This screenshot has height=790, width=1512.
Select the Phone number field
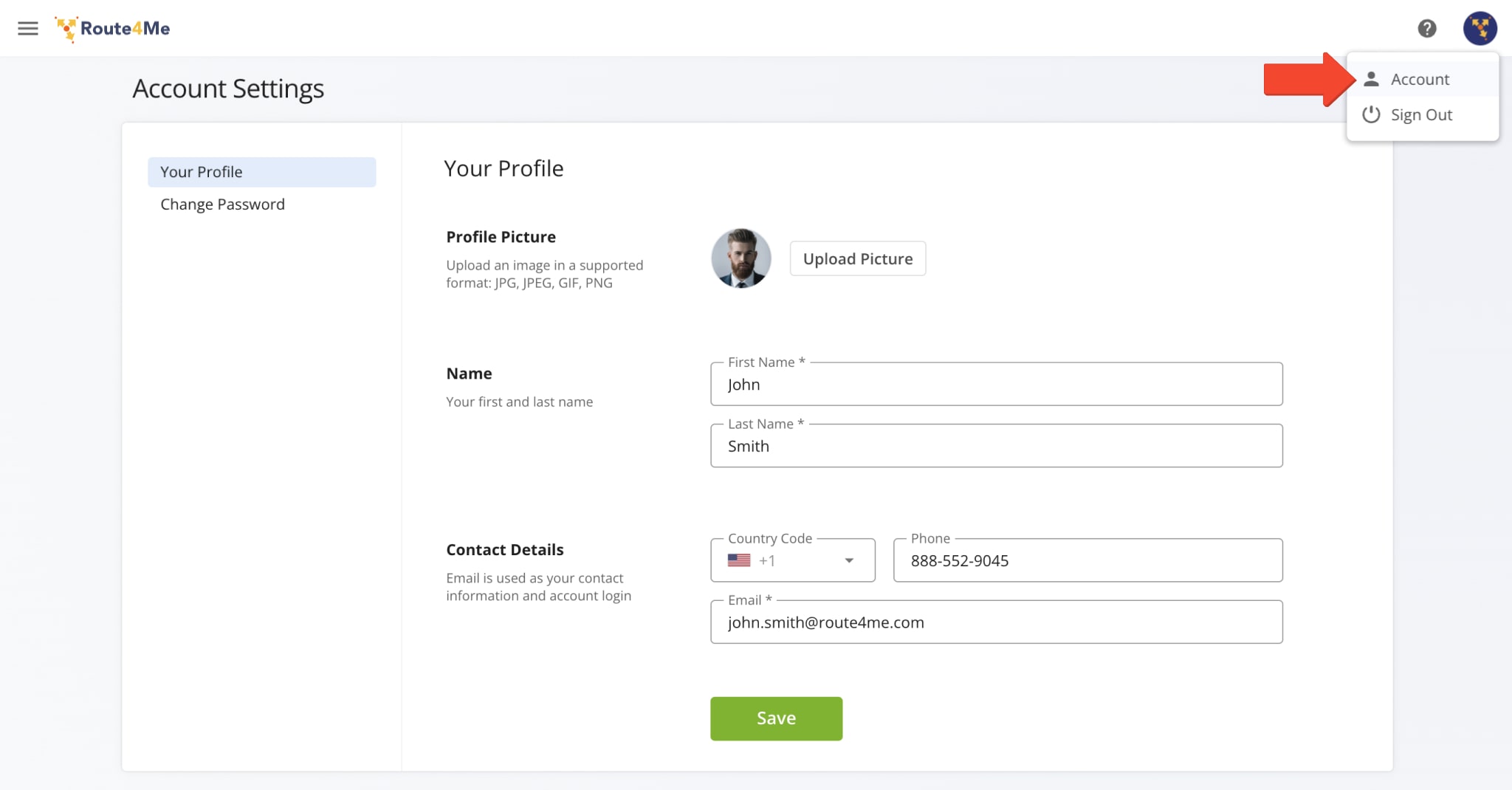click(x=1087, y=560)
